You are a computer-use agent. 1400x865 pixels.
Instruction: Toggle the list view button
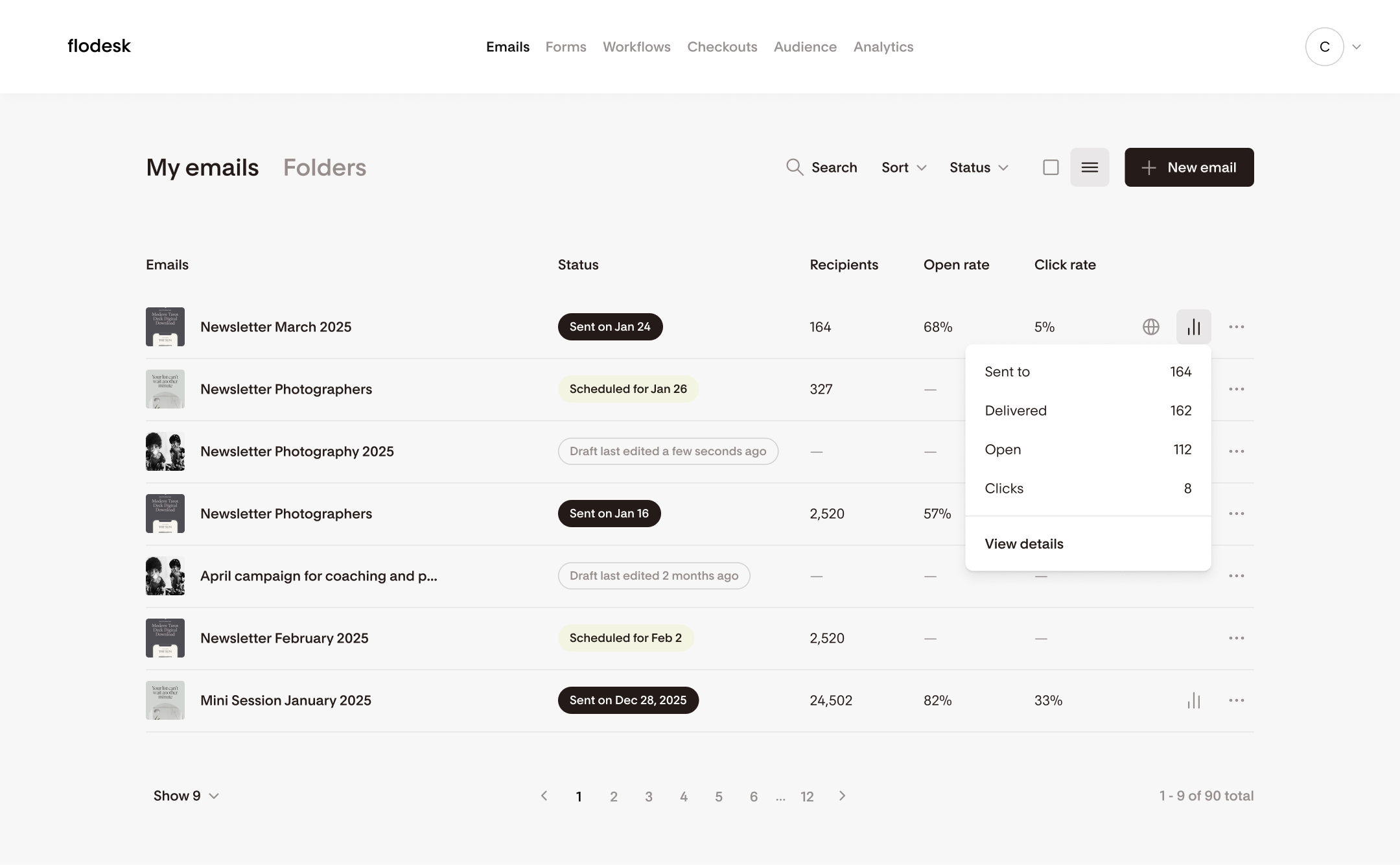(1089, 167)
